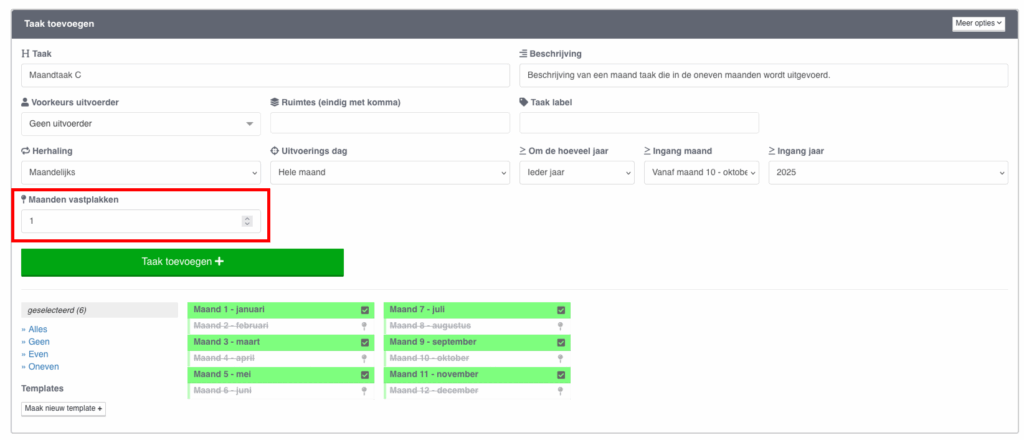Click the layers icon beside Ruimtes
The image size is (1024, 440).
click(x=275, y=102)
